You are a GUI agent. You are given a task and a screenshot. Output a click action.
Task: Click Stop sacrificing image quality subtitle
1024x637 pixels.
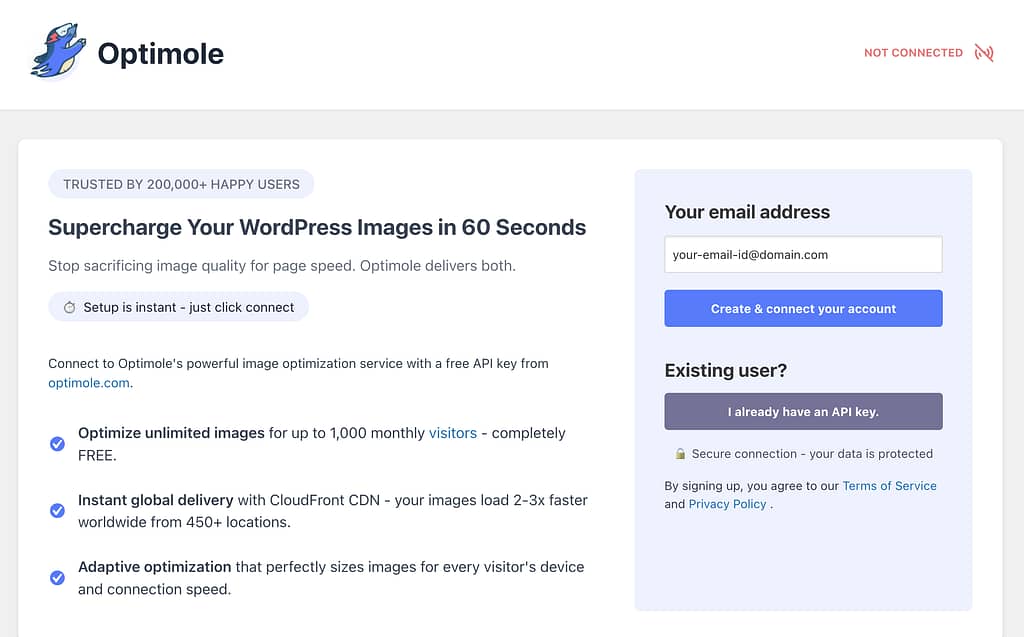point(282,266)
